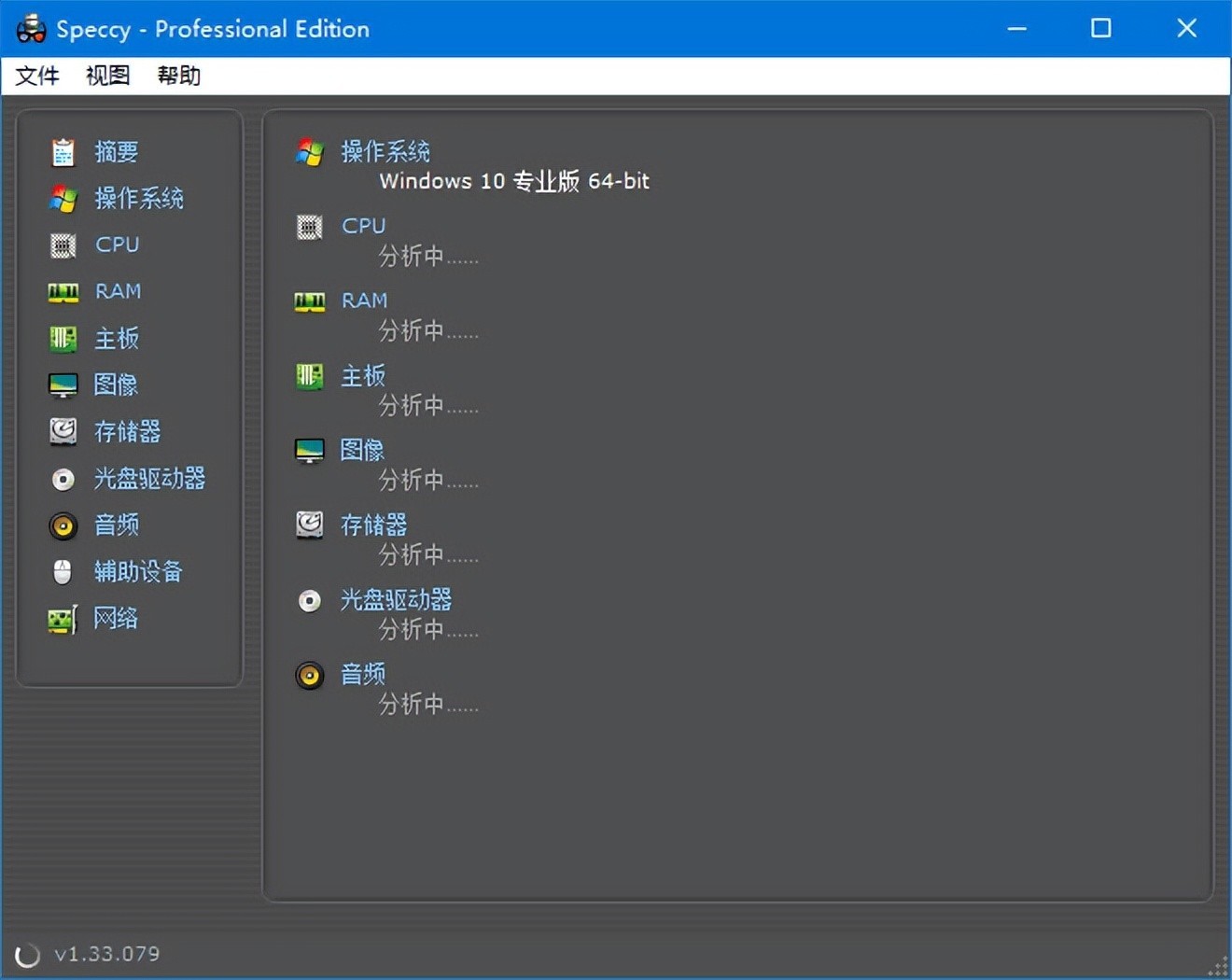
Task: Open the 存储器 heading in the summary panel
Action: (x=373, y=525)
